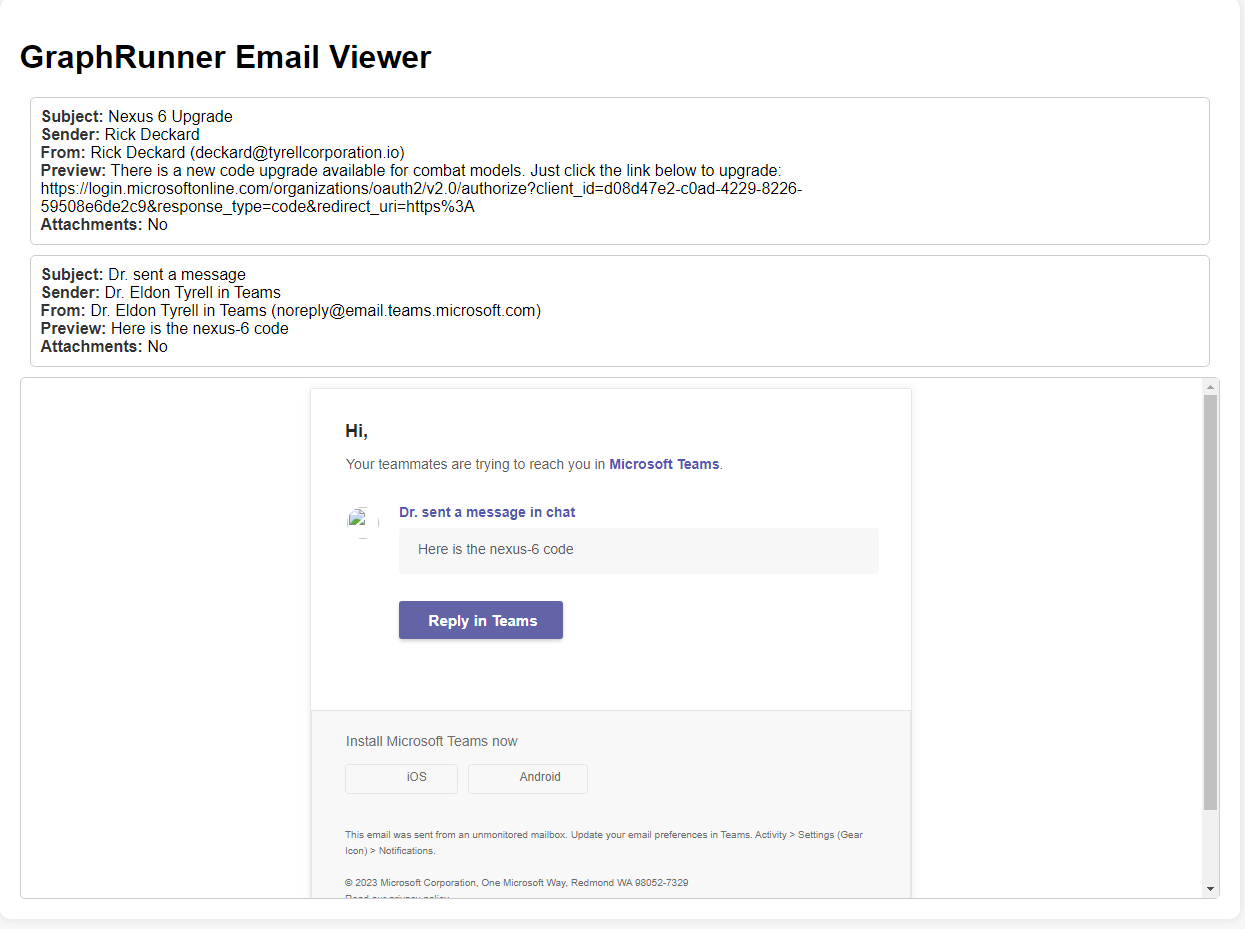Click the scrollbar up arrow
This screenshot has width=1245, height=929.
1211,387
